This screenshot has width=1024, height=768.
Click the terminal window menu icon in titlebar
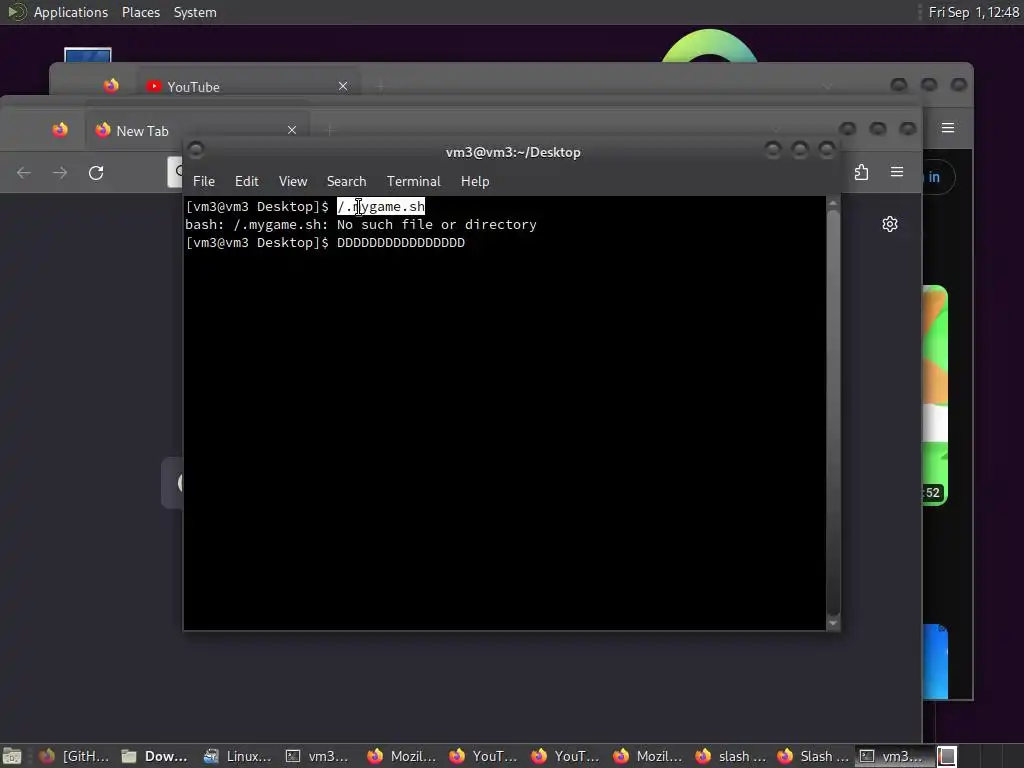pyautogui.click(x=195, y=150)
